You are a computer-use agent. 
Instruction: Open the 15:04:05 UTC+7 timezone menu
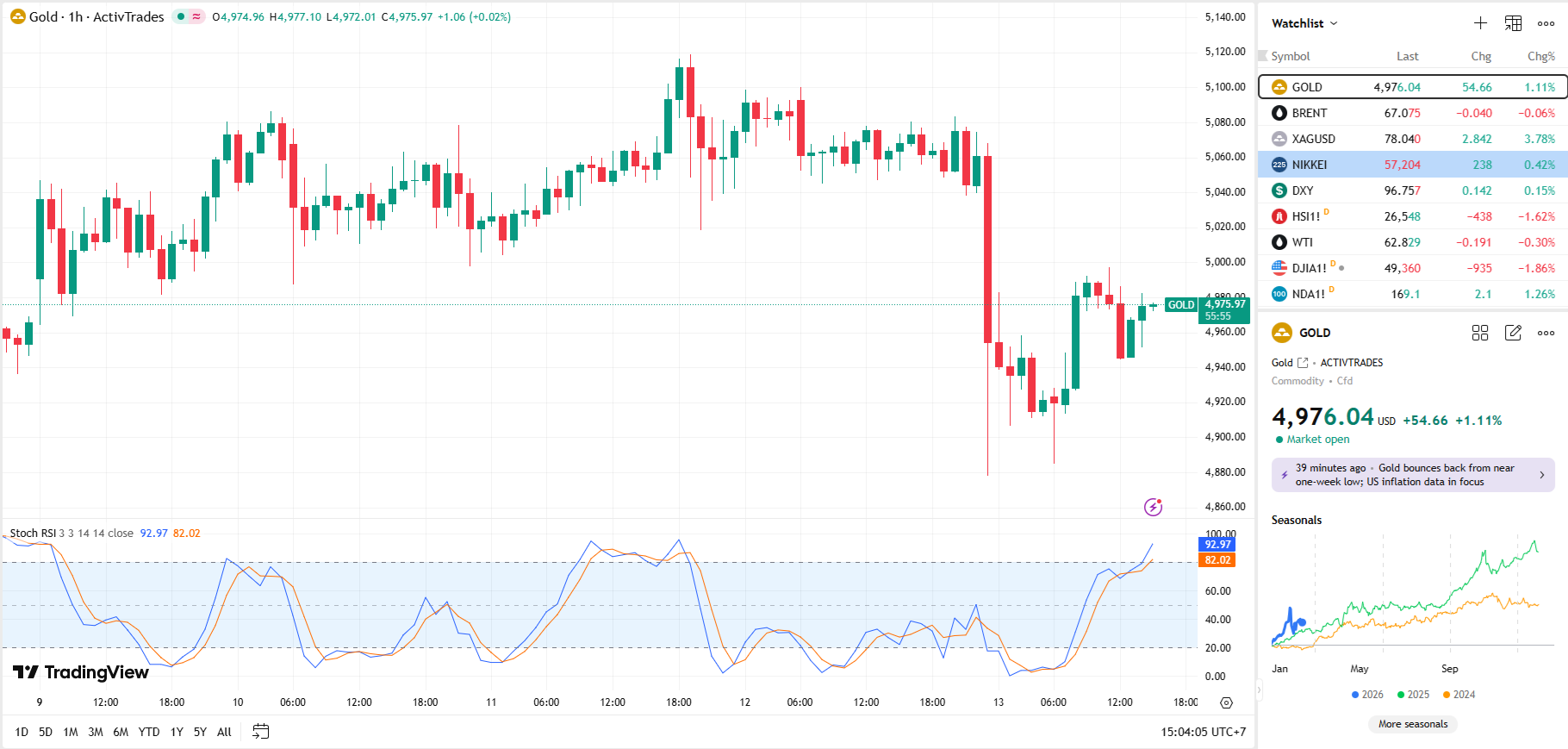tap(1203, 732)
